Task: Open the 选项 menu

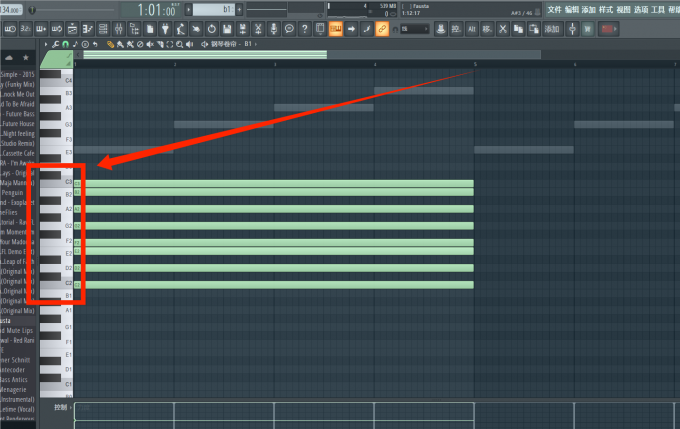Action: click(641, 10)
